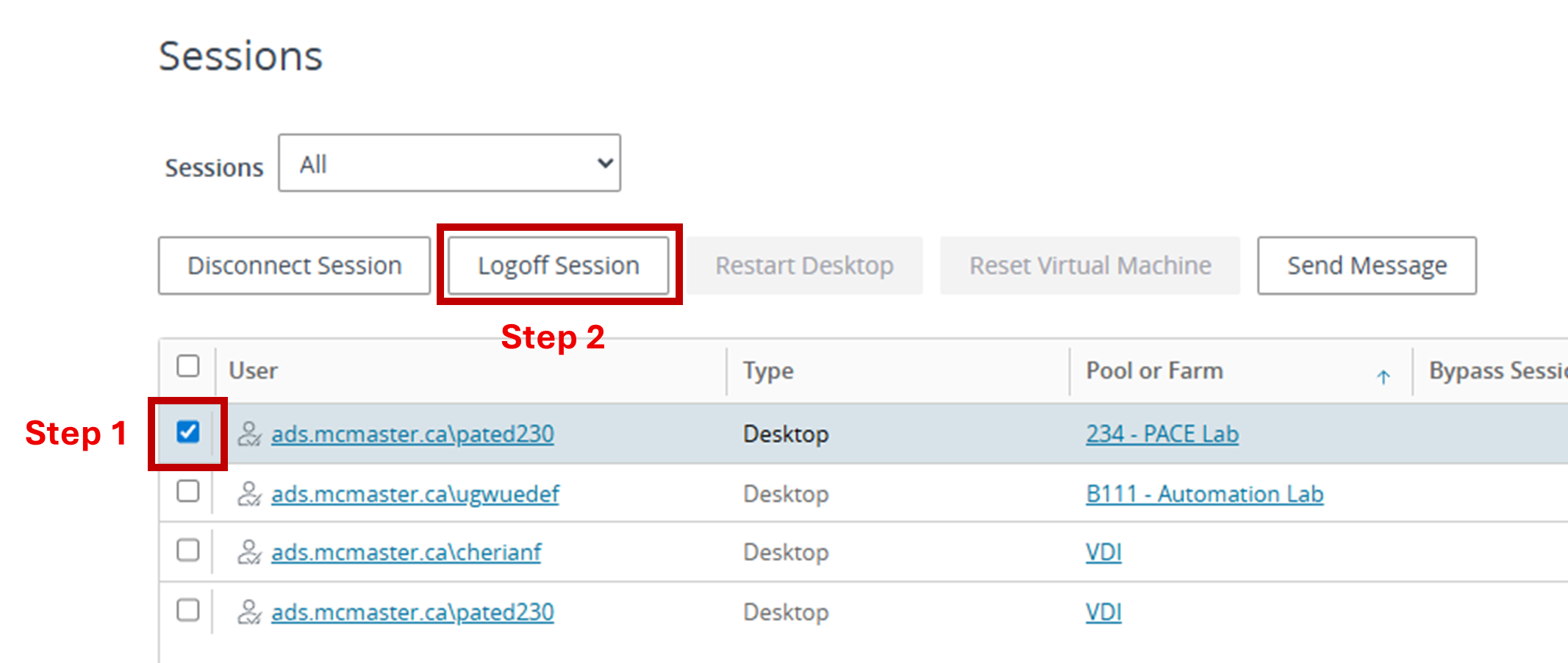The height and width of the screenshot is (663, 1568).
Task: Open the ads.mcmaster.ca\cherianf user link
Action: [406, 552]
